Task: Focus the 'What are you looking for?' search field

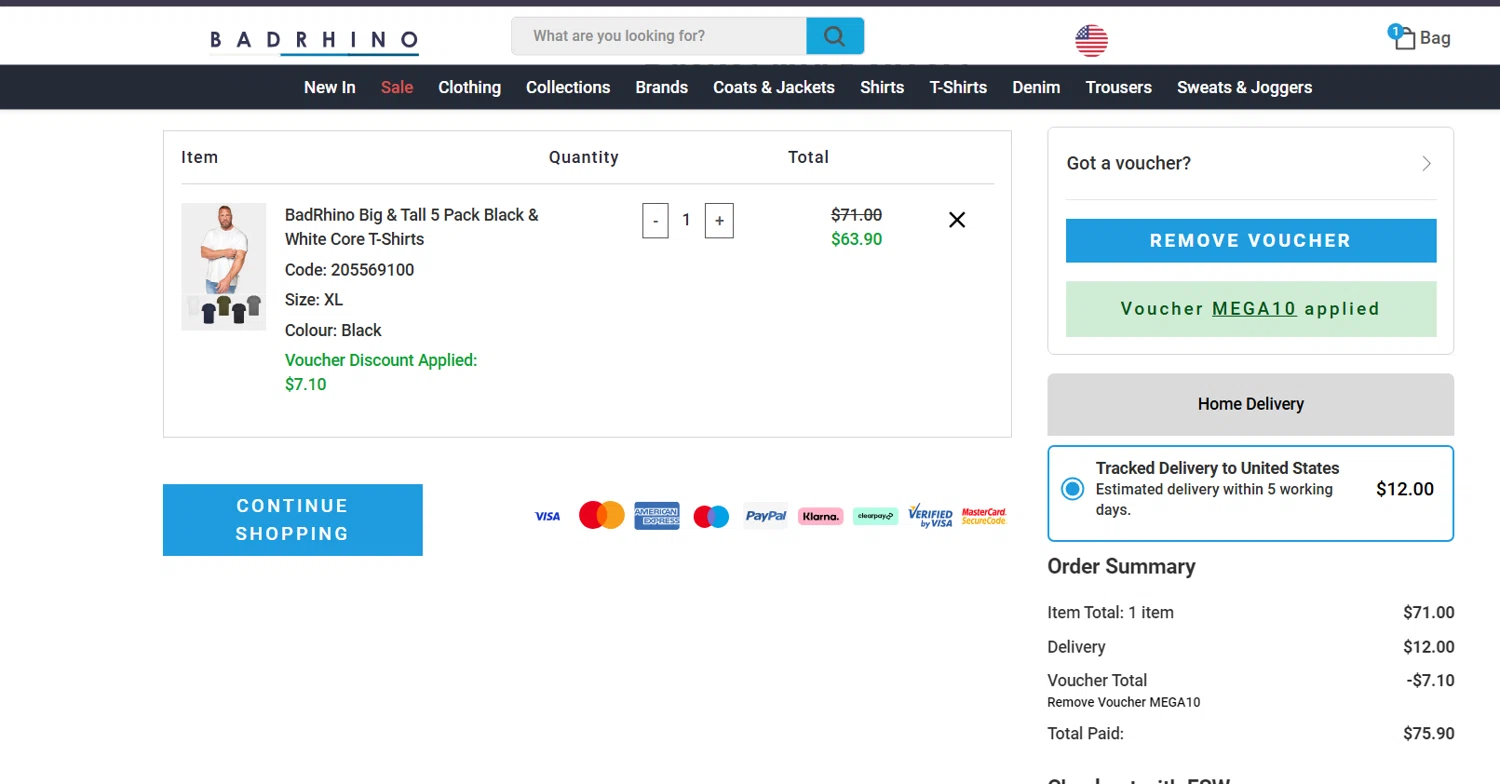Action: [660, 36]
